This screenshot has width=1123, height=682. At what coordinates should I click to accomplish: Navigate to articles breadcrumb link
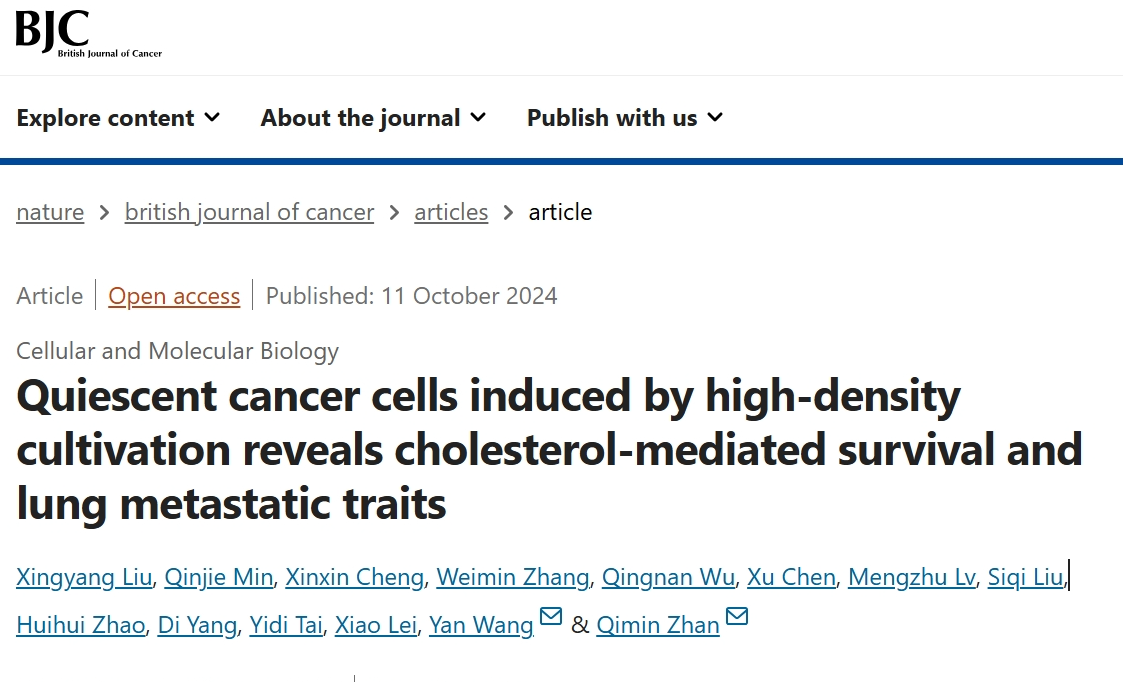(451, 212)
